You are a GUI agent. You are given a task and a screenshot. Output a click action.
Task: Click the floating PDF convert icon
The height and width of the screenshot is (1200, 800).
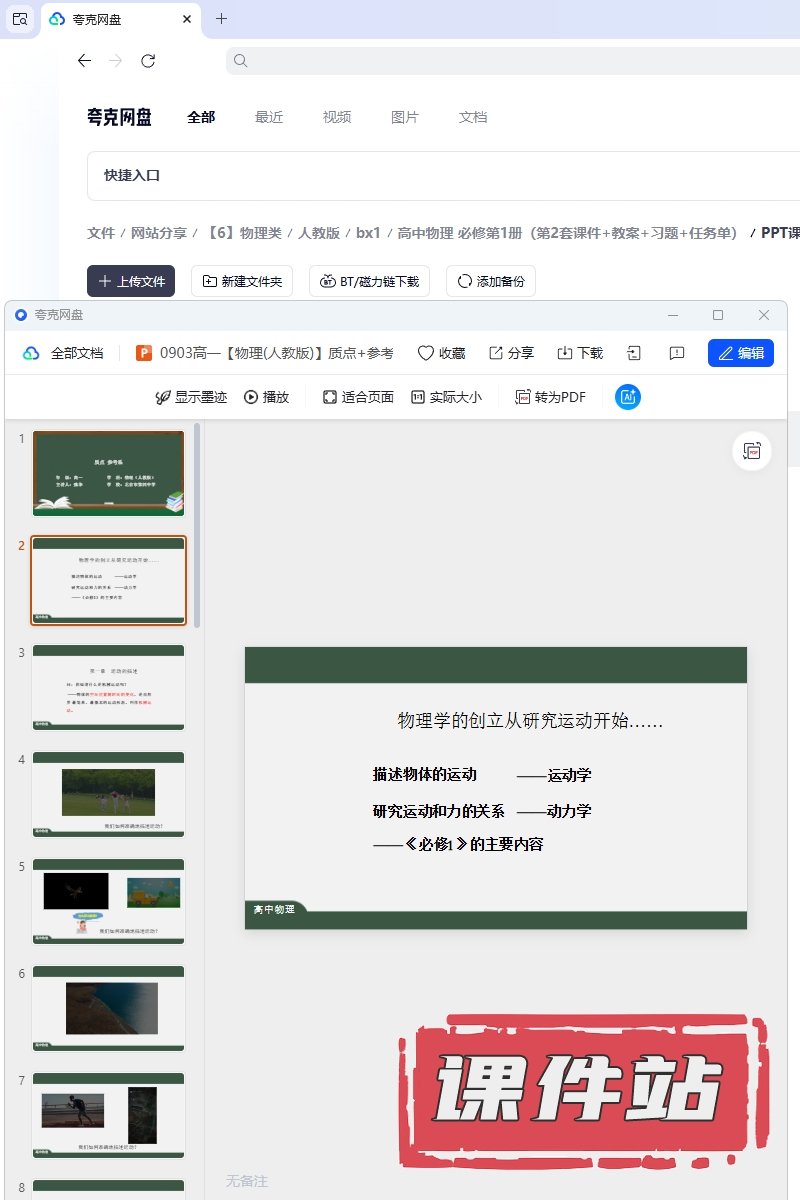[753, 452]
